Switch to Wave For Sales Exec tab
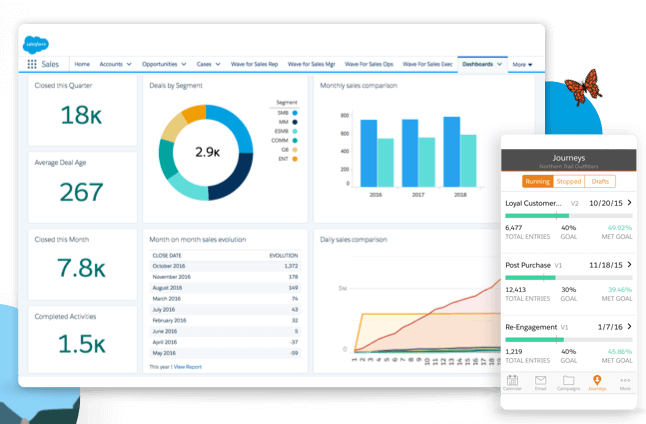This screenshot has width=646, height=424. pyautogui.click(x=427, y=64)
